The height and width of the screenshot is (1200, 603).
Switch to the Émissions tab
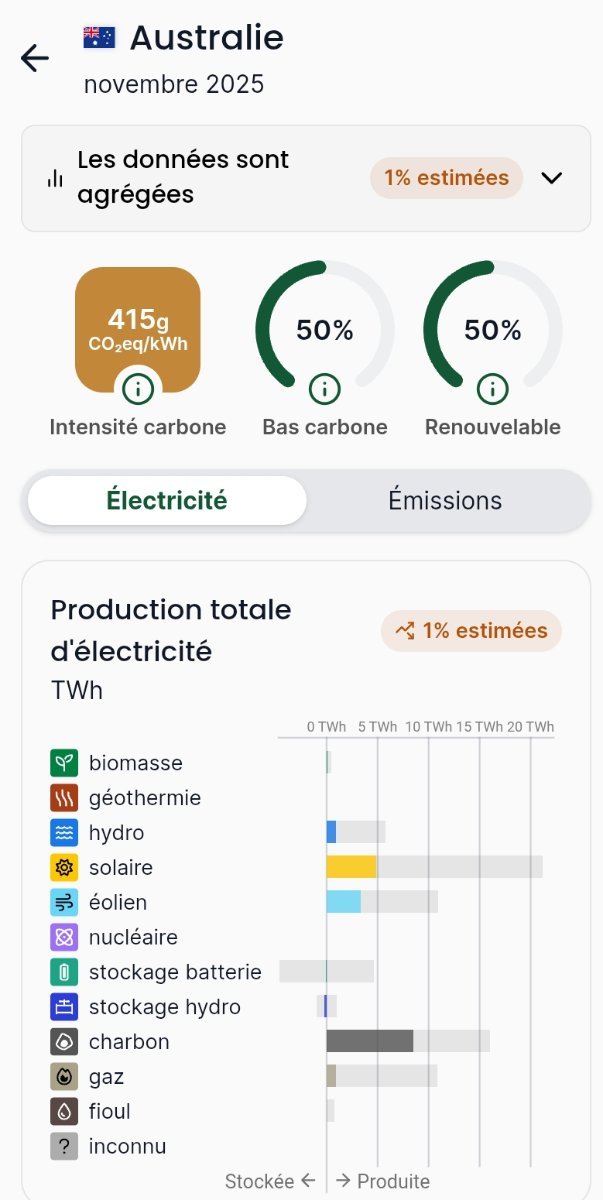point(445,500)
